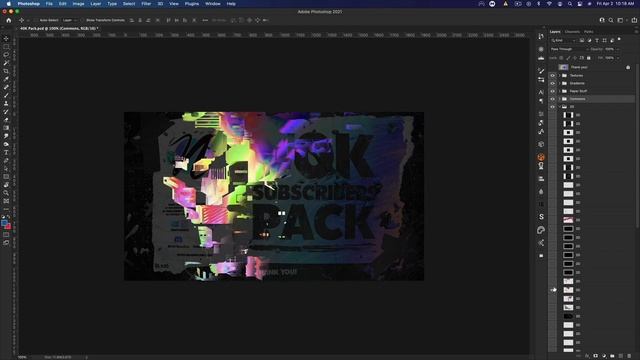The width and height of the screenshot is (640, 360).
Task: Toggle visibility of Textures group
Action: [x=552, y=76]
